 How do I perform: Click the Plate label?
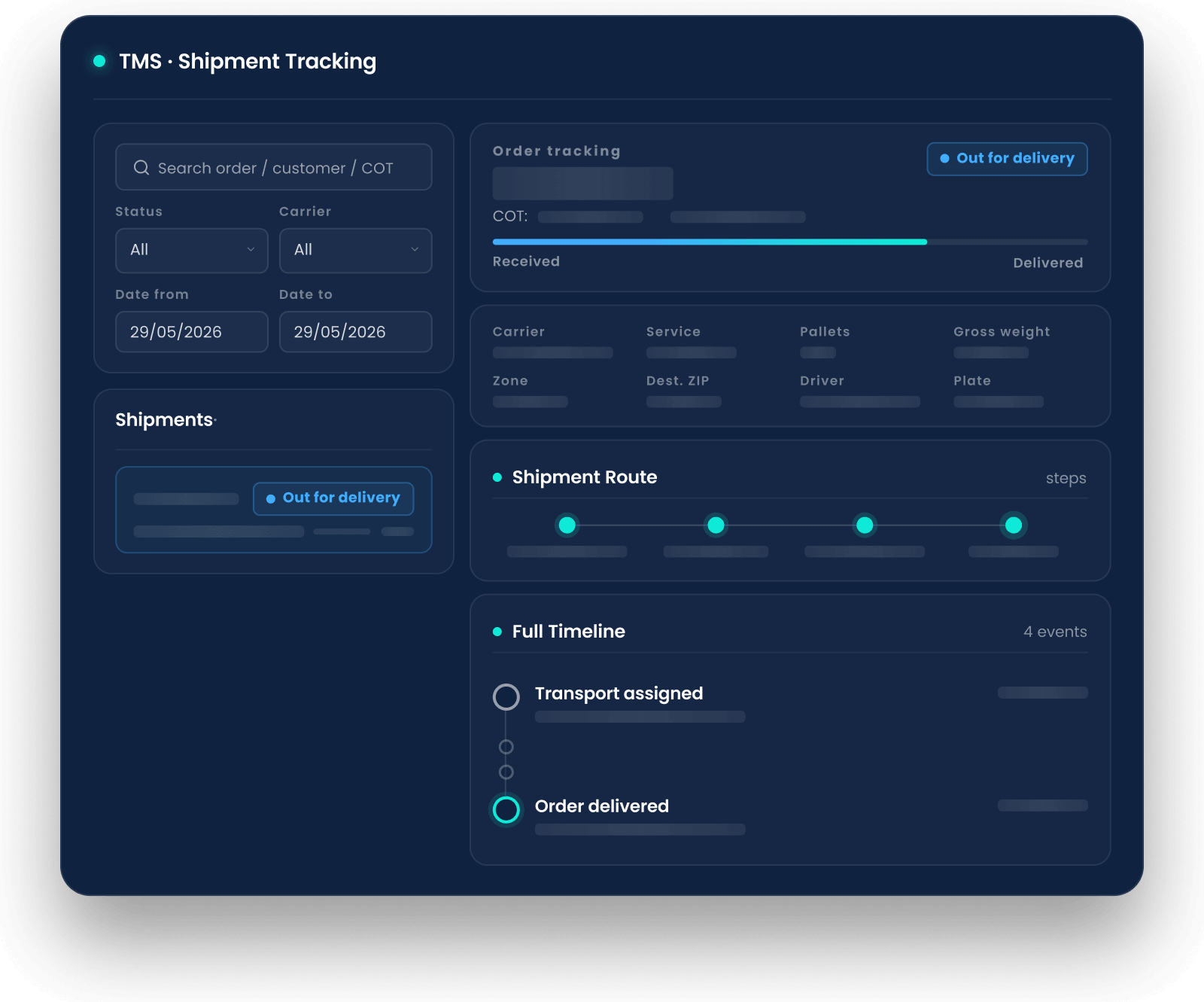(972, 381)
